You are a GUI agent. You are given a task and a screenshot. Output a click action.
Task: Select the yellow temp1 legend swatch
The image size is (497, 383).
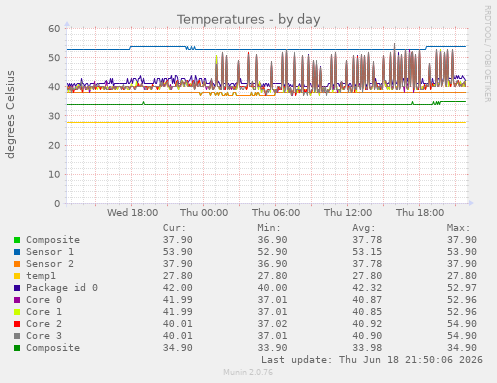(17, 276)
